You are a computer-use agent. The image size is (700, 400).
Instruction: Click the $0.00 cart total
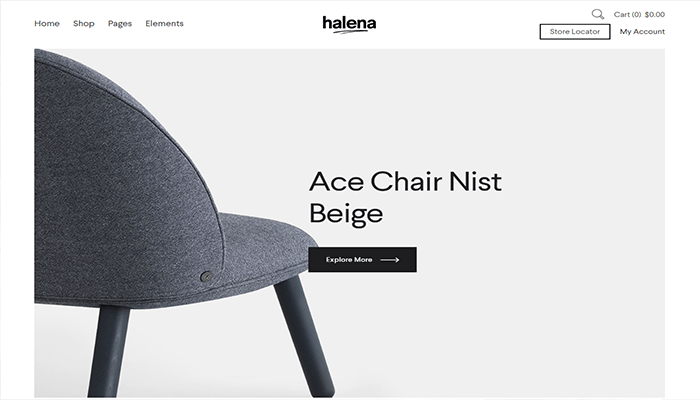coord(655,14)
